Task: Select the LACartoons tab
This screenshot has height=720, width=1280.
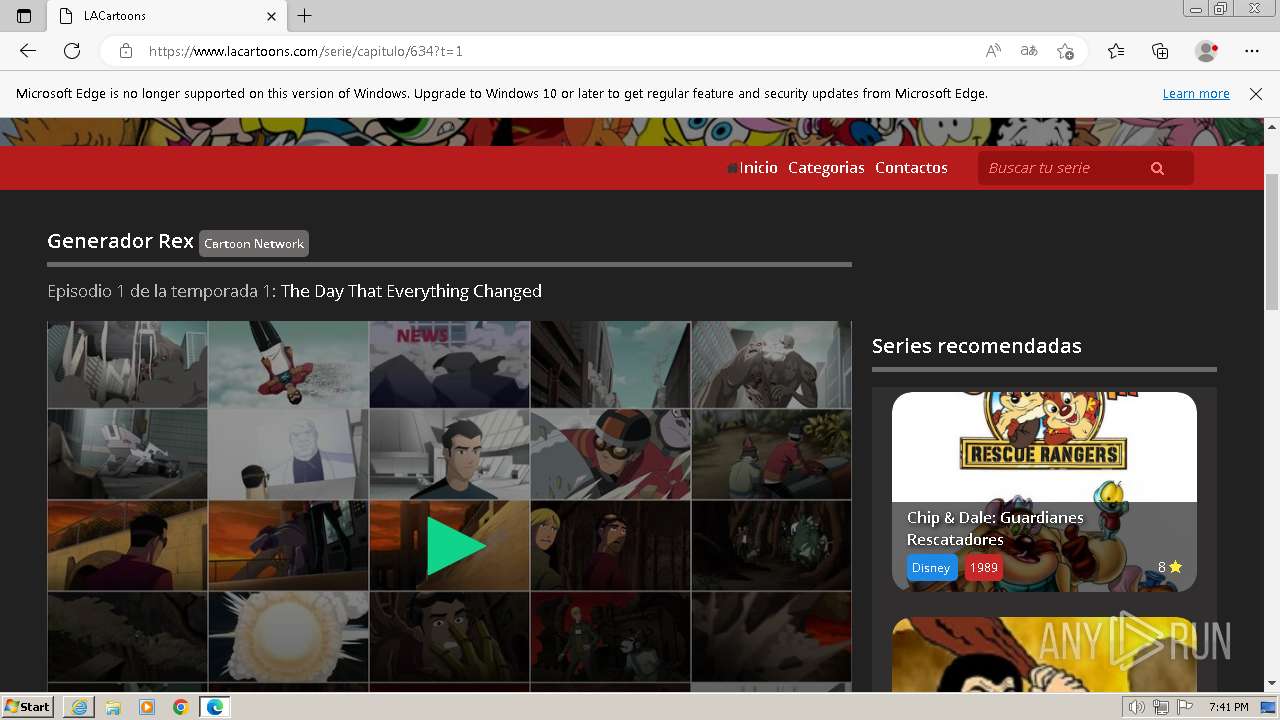Action: coord(165,16)
